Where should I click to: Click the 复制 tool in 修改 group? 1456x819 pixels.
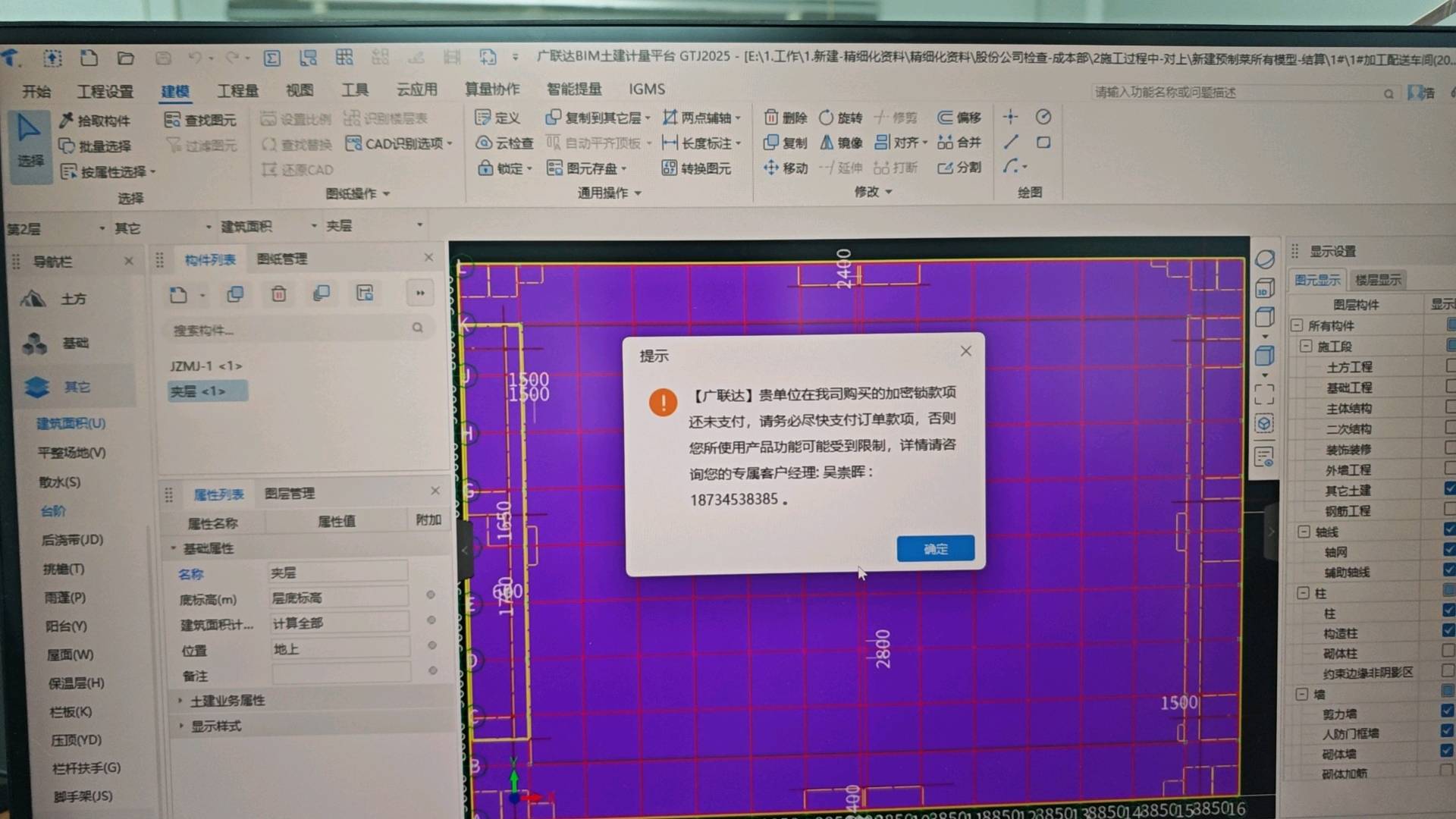point(786,143)
